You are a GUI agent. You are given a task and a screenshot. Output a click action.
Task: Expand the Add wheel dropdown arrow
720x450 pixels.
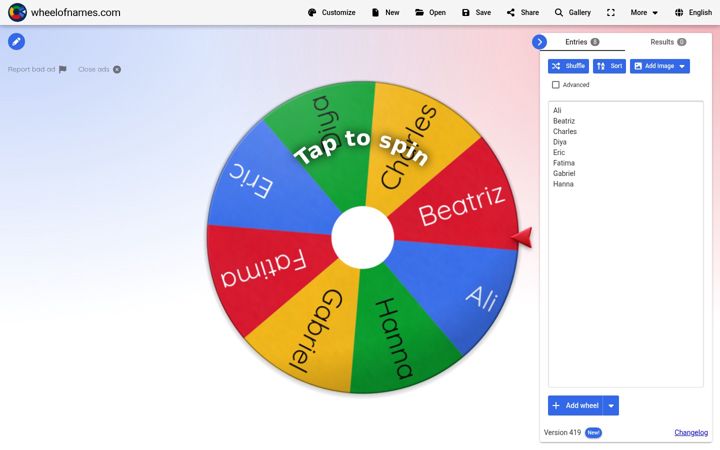point(611,405)
